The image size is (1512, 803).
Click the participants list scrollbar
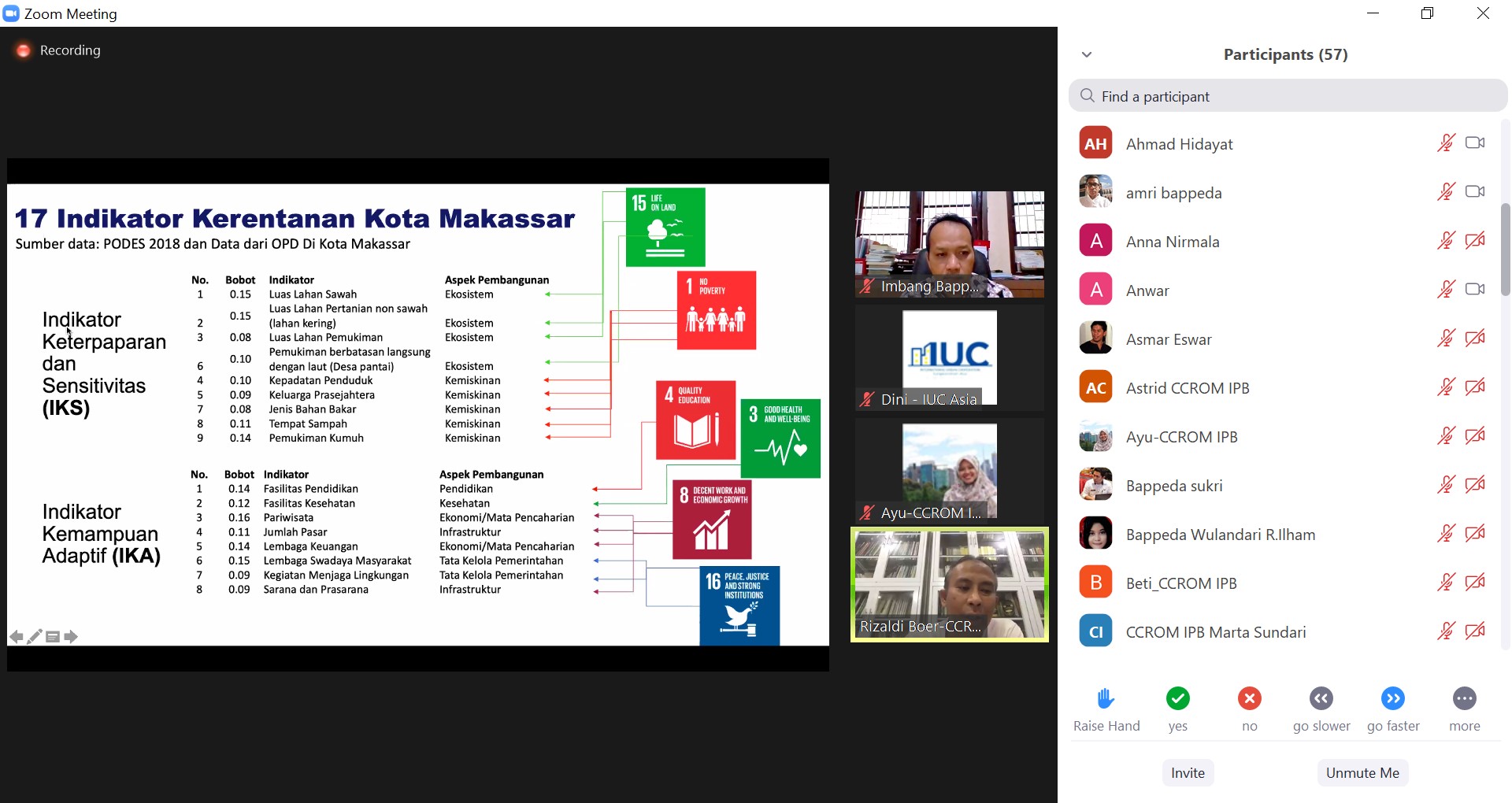(x=1505, y=250)
